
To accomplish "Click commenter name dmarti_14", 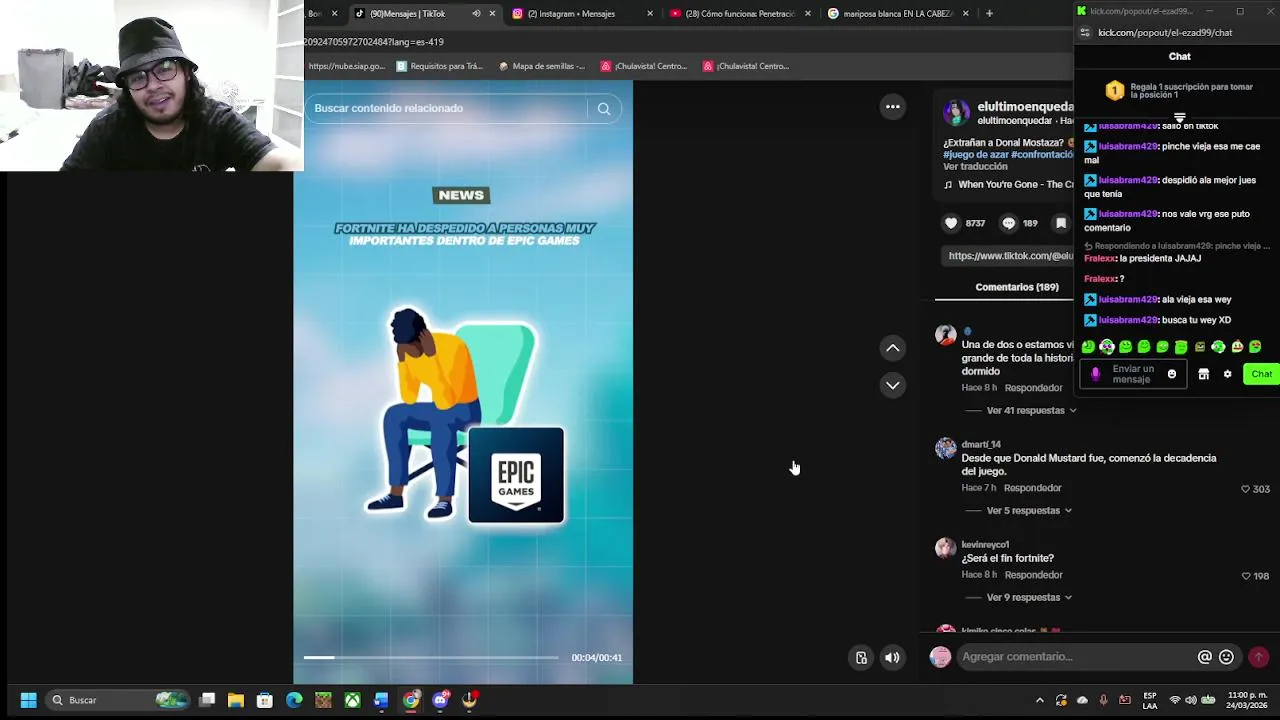I will [981, 444].
